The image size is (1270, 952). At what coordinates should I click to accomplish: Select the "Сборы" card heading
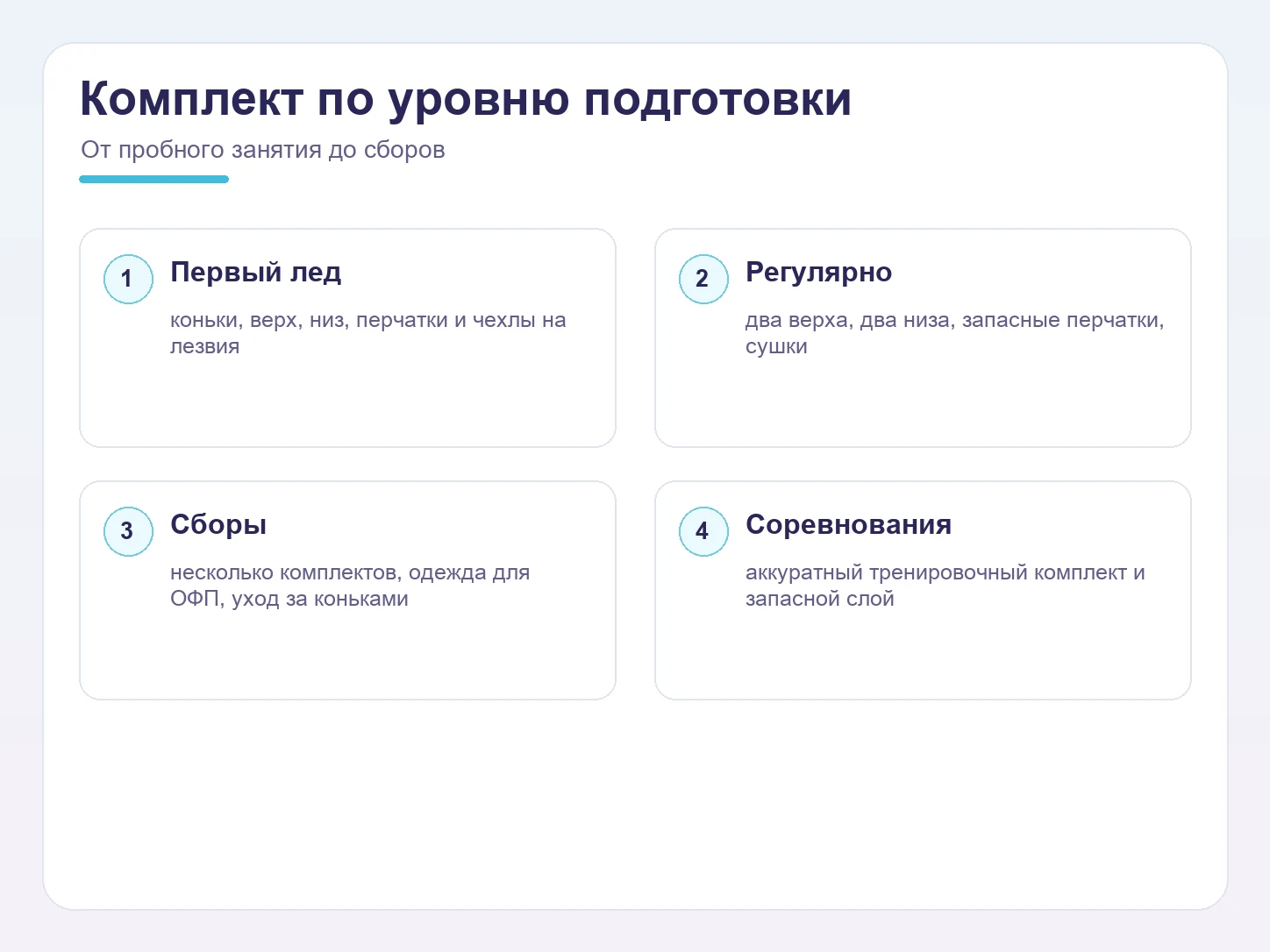[218, 525]
